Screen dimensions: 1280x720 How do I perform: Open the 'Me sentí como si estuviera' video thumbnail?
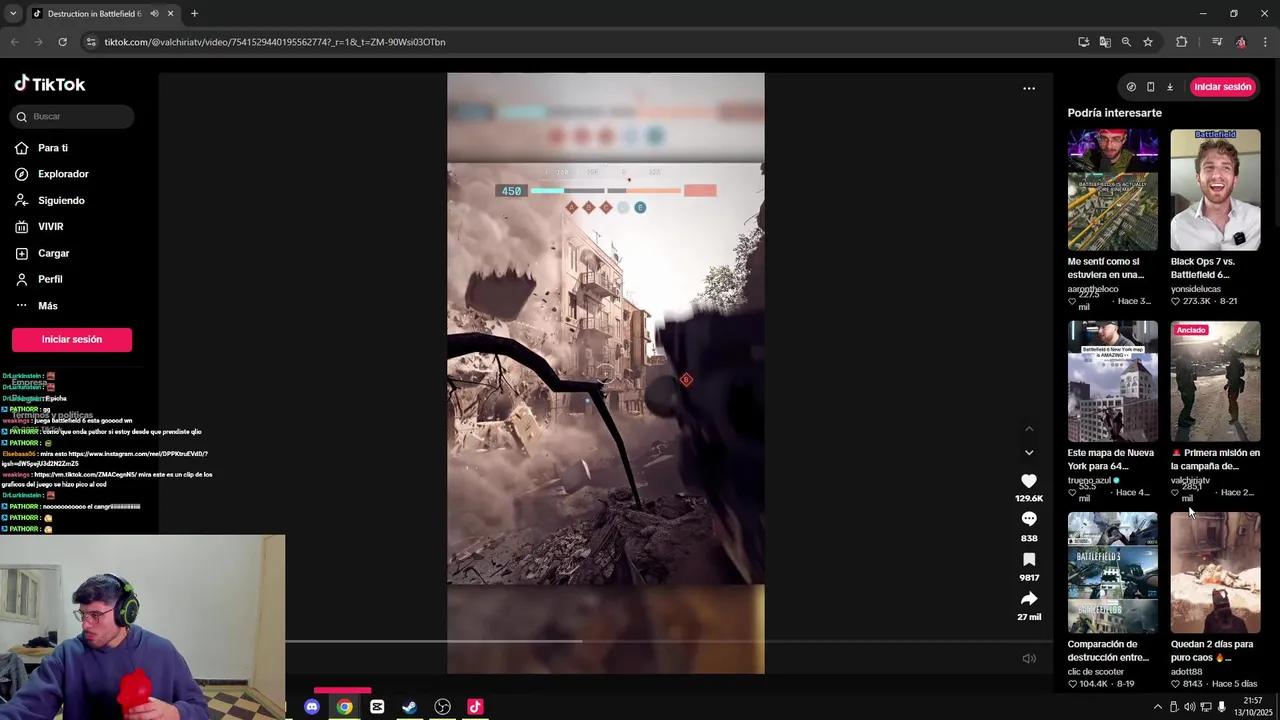(x=1112, y=190)
